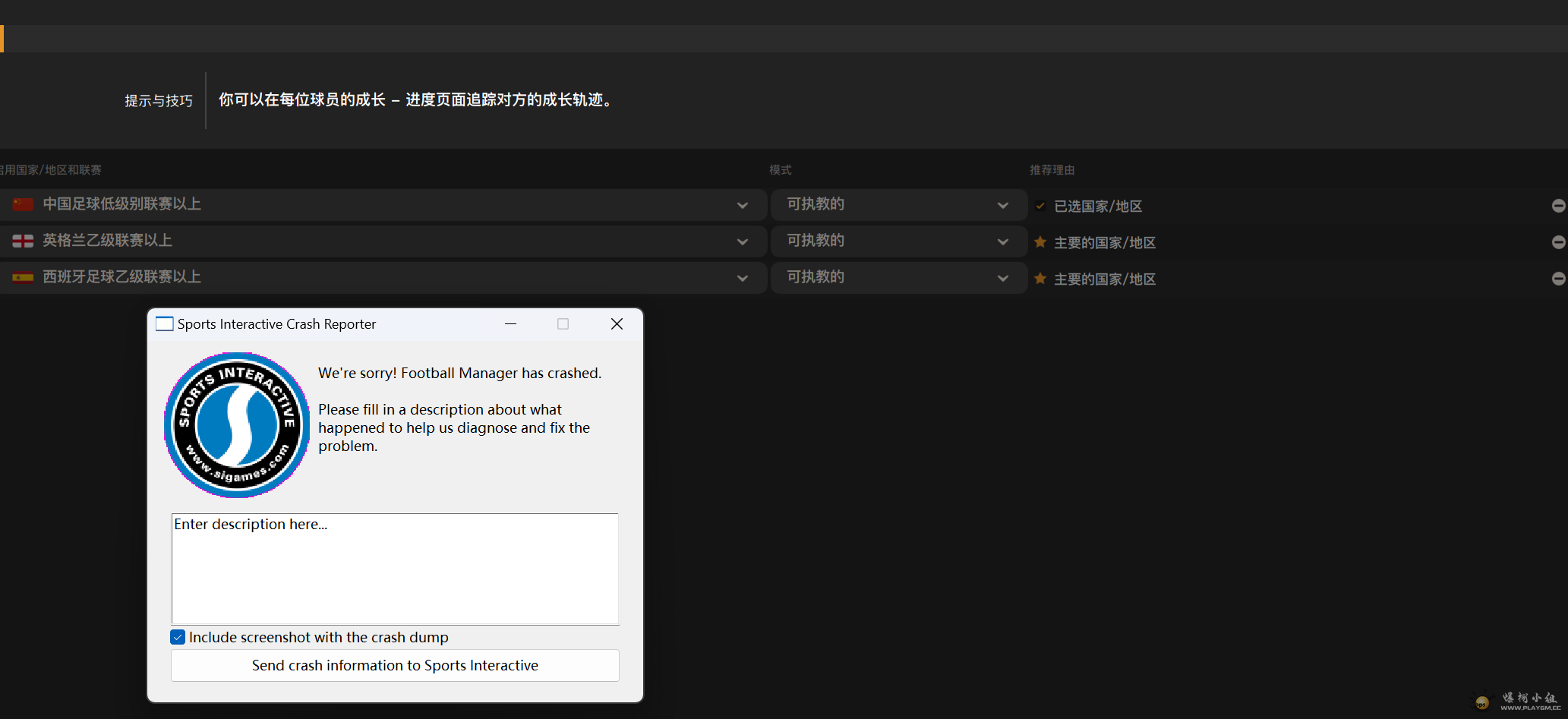Toggle Include screenshot with the crash dump checkbox
Image resolution: width=1568 pixels, height=719 pixels.
[178, 637]
